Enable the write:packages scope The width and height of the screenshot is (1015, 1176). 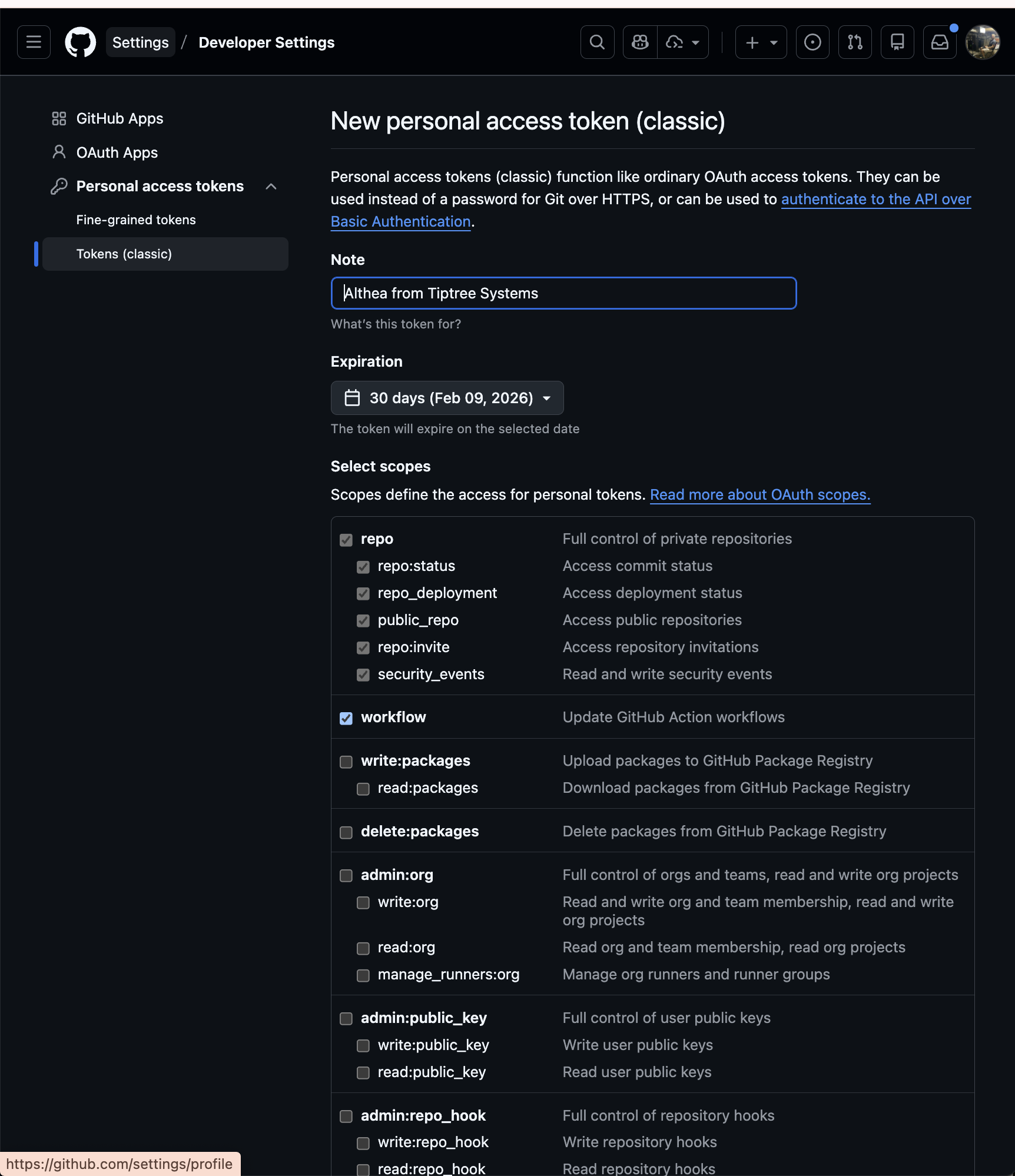346,761
